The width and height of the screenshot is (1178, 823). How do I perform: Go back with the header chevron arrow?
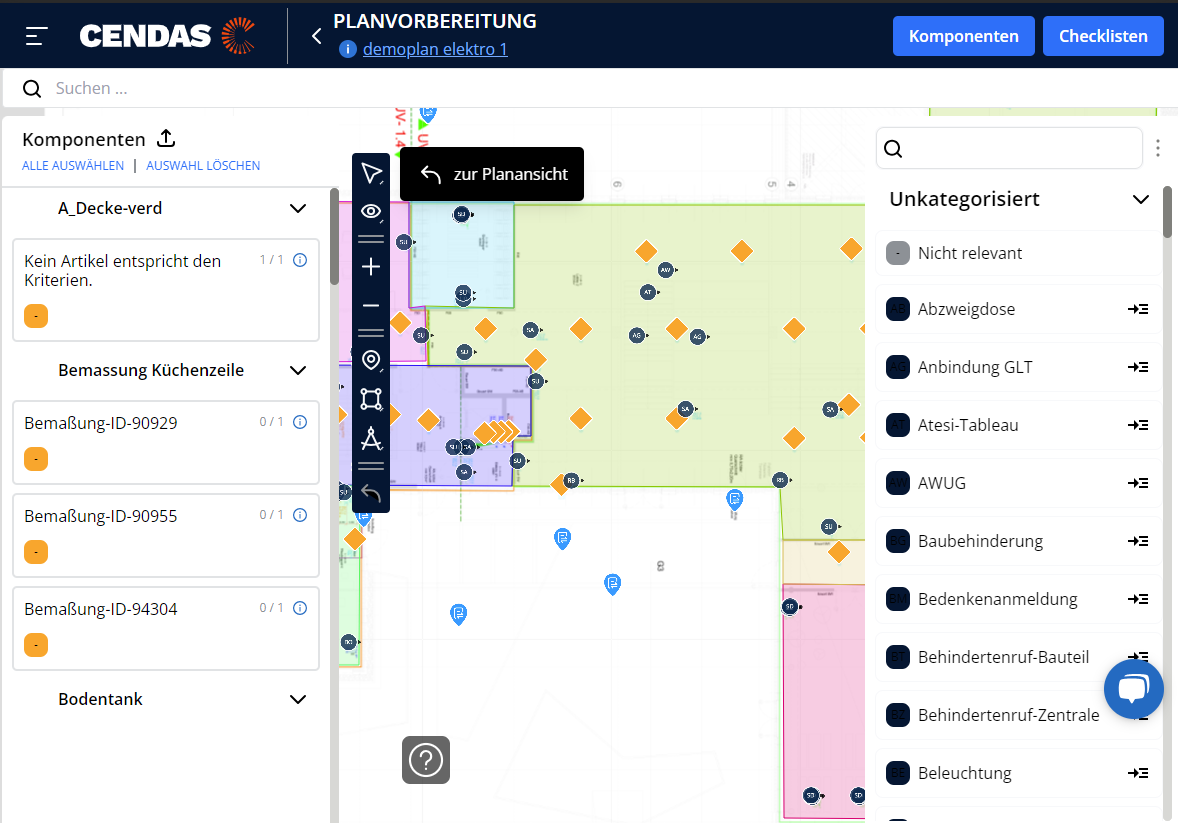coord(316,35)
